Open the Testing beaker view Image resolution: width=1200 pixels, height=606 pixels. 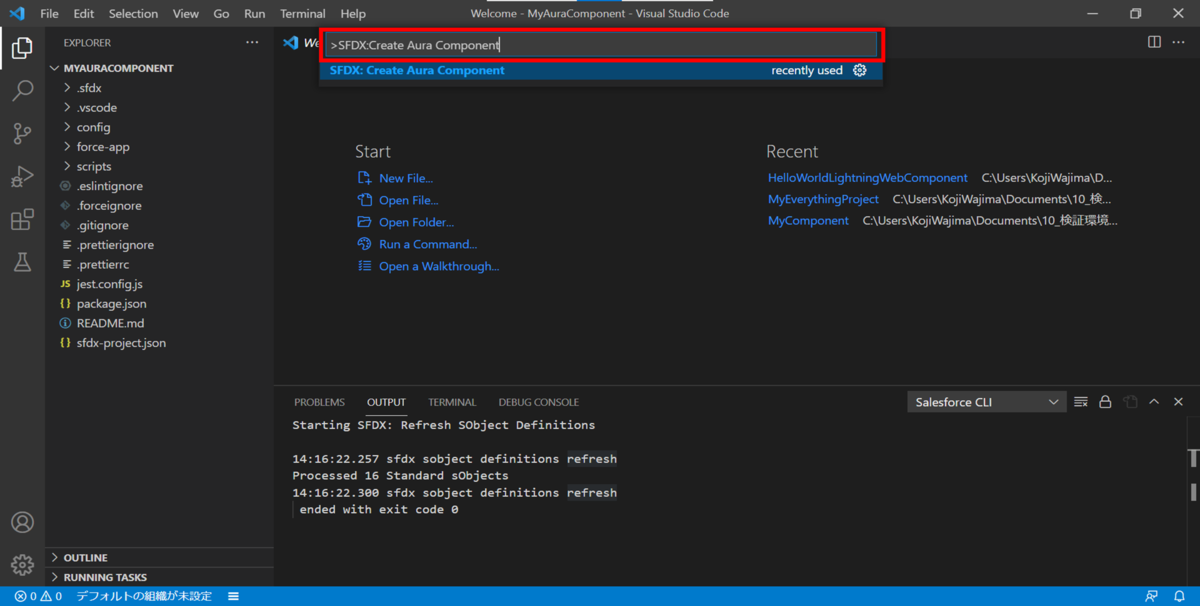[22, 263]
